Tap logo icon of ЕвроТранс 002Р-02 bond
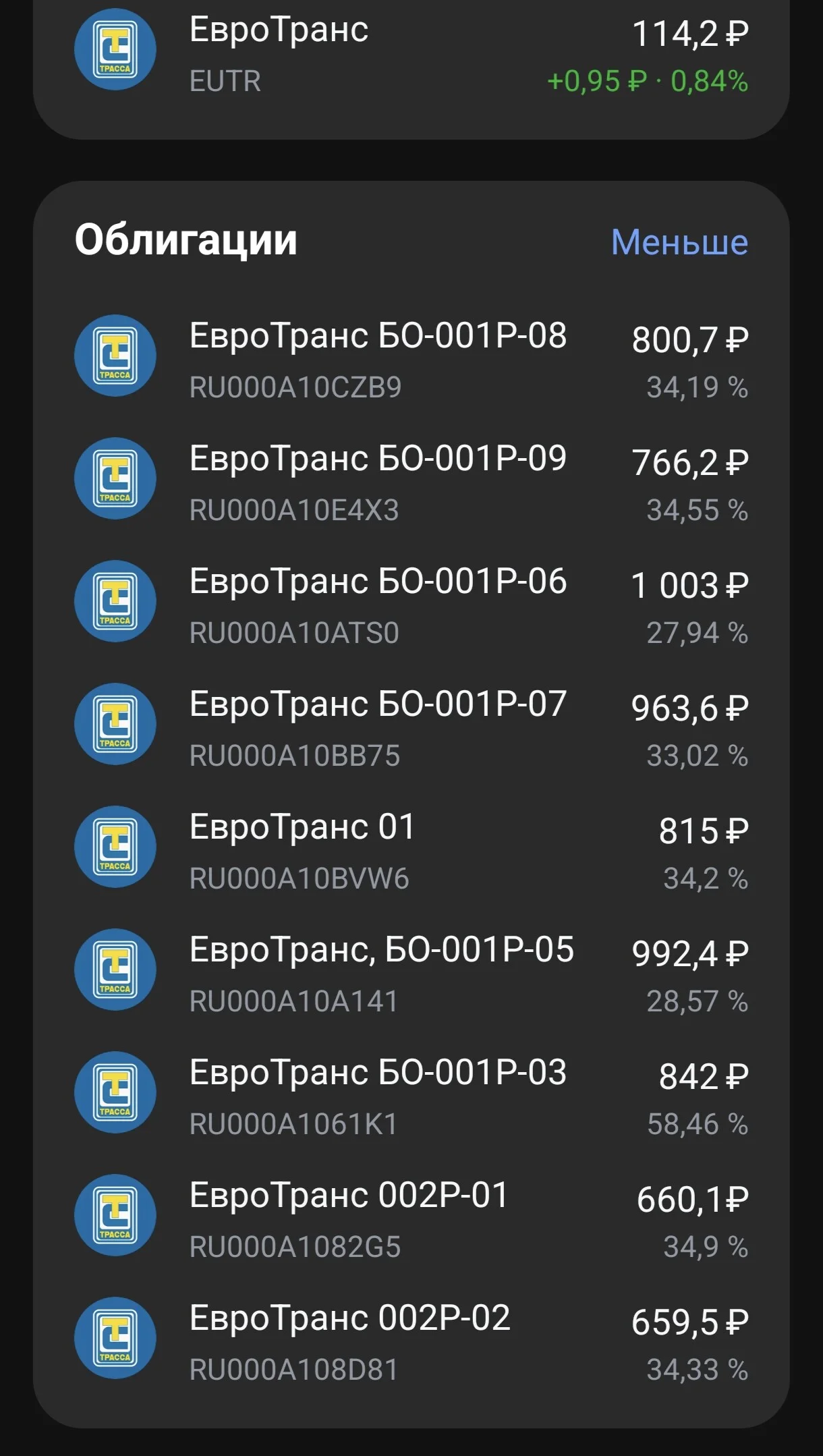Screen dimensions: 823x1456 [x=115, y=1338]
